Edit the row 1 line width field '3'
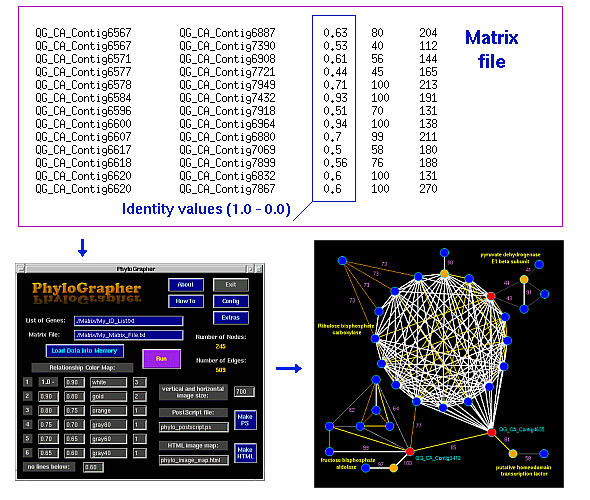 click(140, 382)
